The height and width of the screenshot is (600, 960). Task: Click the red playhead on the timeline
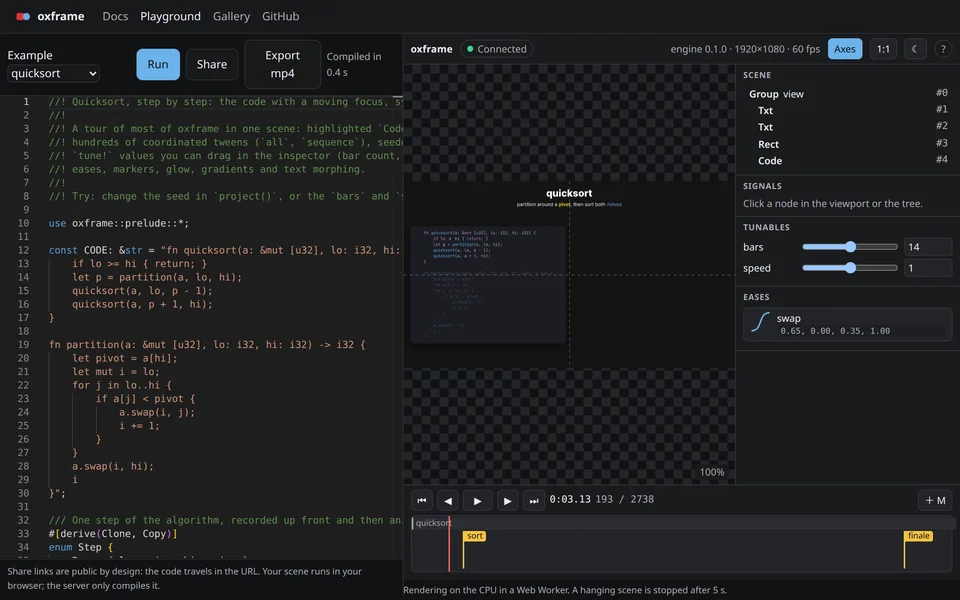pos(449,544)
